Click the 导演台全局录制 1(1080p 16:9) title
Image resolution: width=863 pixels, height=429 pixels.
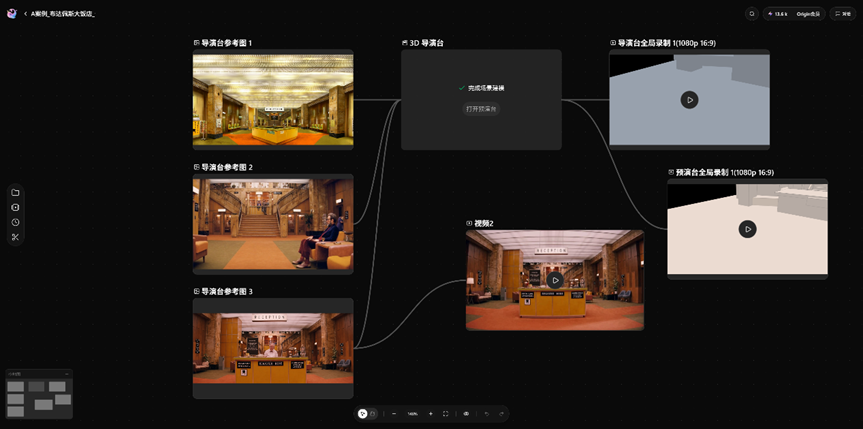[x=667, y=42]
